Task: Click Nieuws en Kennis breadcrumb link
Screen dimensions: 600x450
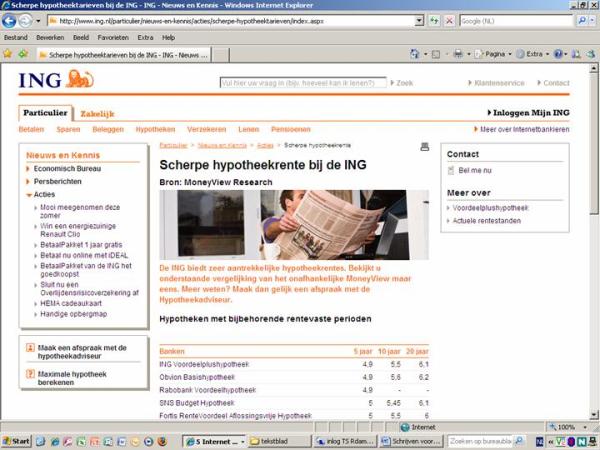Action: (x=222, y=145)
